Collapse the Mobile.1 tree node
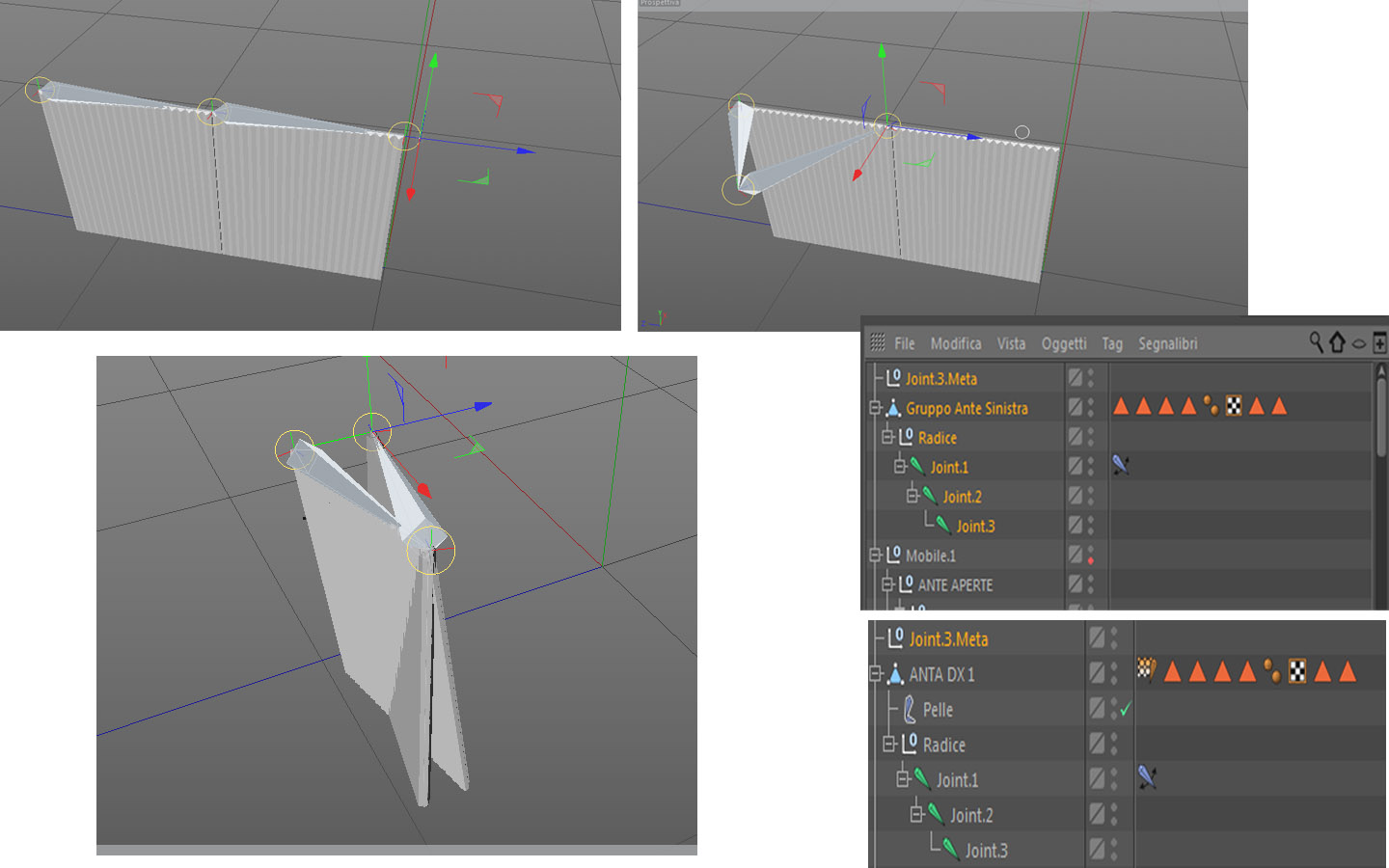This screenshot has height=868, width=1389. click(x=876, y=556)
